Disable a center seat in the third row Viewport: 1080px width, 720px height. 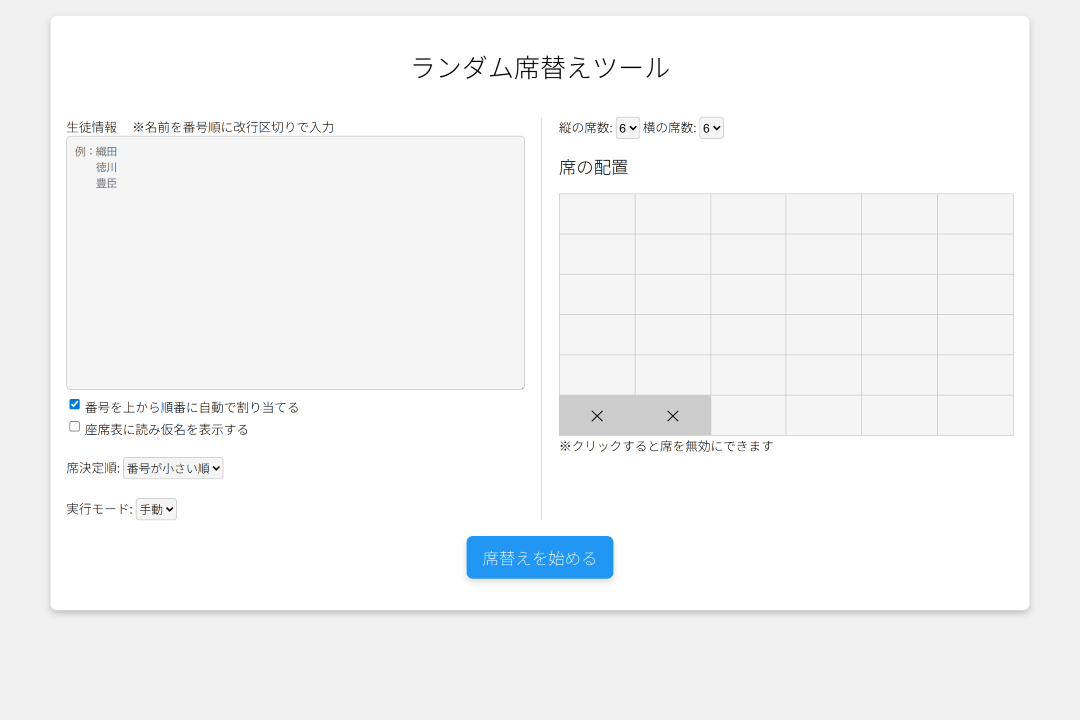[x=749, y=293]
